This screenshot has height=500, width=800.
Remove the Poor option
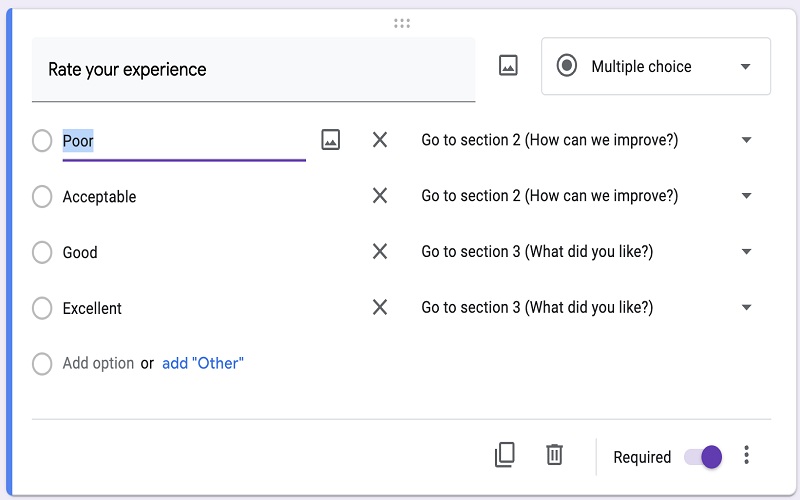[380, 140]
